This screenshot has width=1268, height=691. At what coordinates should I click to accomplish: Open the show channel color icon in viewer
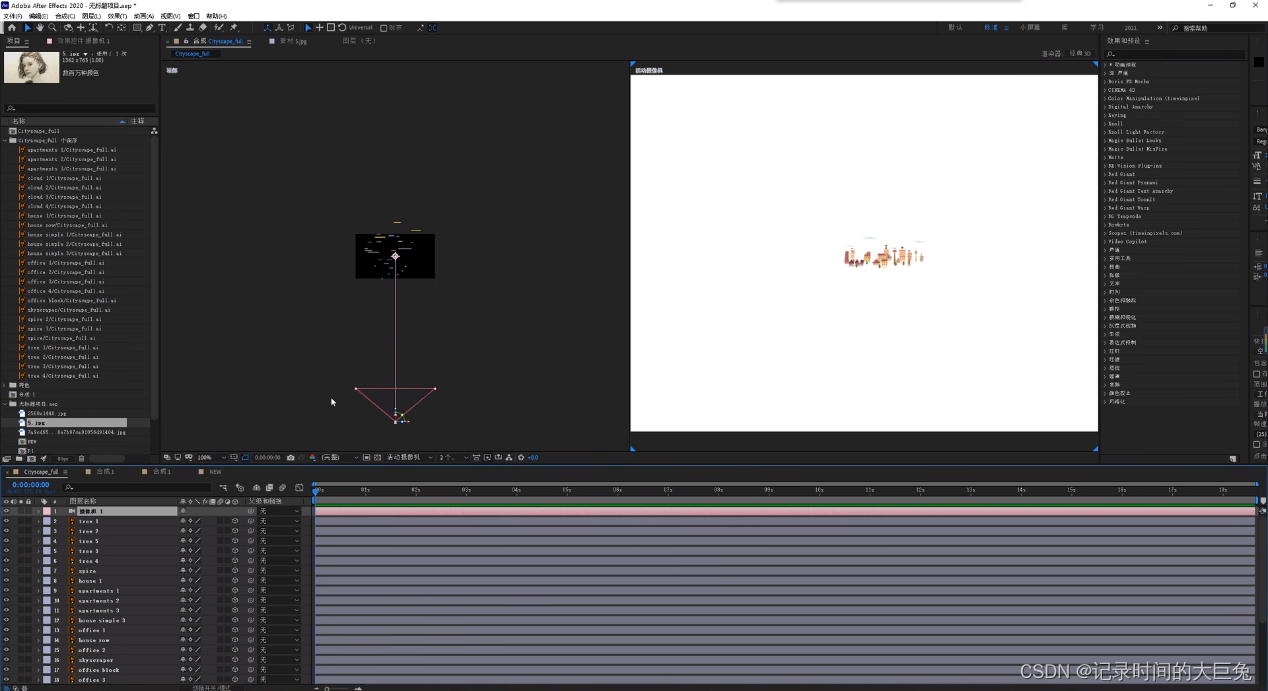[x=312, y=457]
